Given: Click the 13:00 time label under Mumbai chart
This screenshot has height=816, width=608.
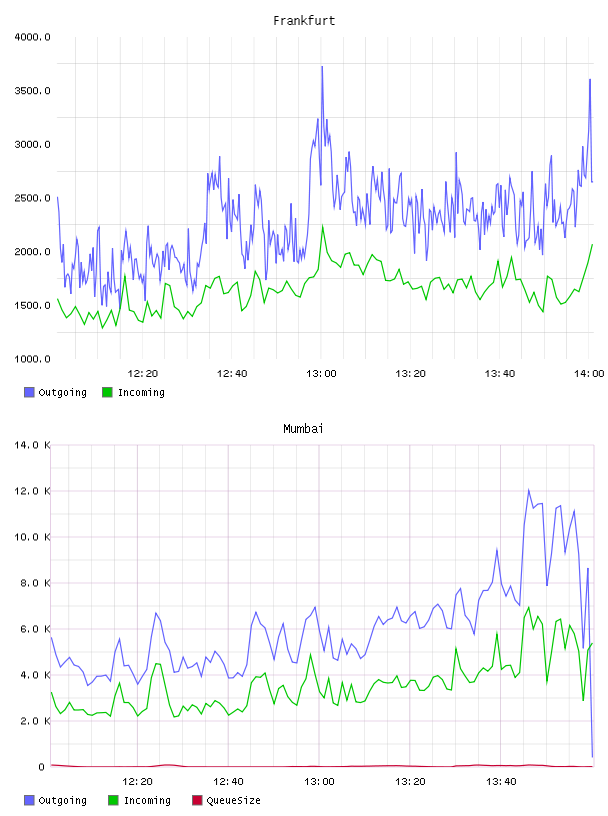Looking at the screenshot, I should (x=319, y=781).
